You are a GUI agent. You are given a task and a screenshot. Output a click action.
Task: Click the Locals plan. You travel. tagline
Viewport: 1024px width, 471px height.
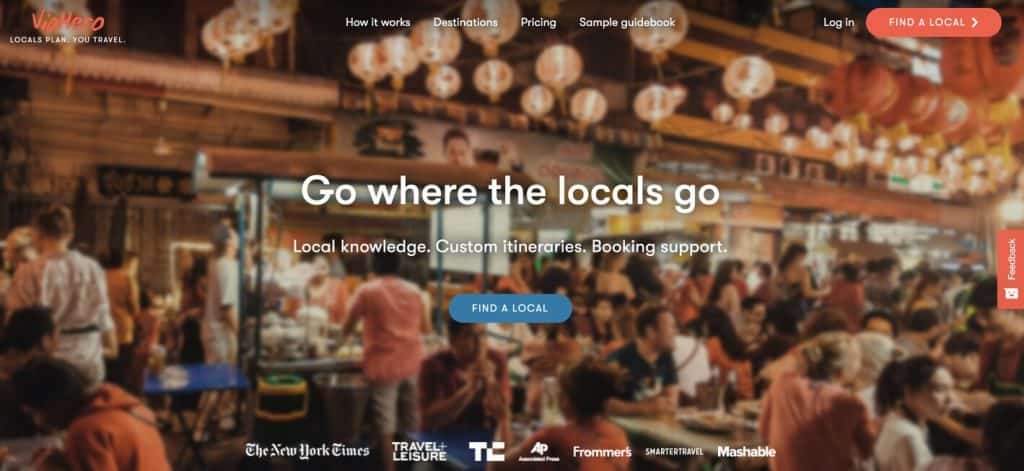[x=67, y=40]
